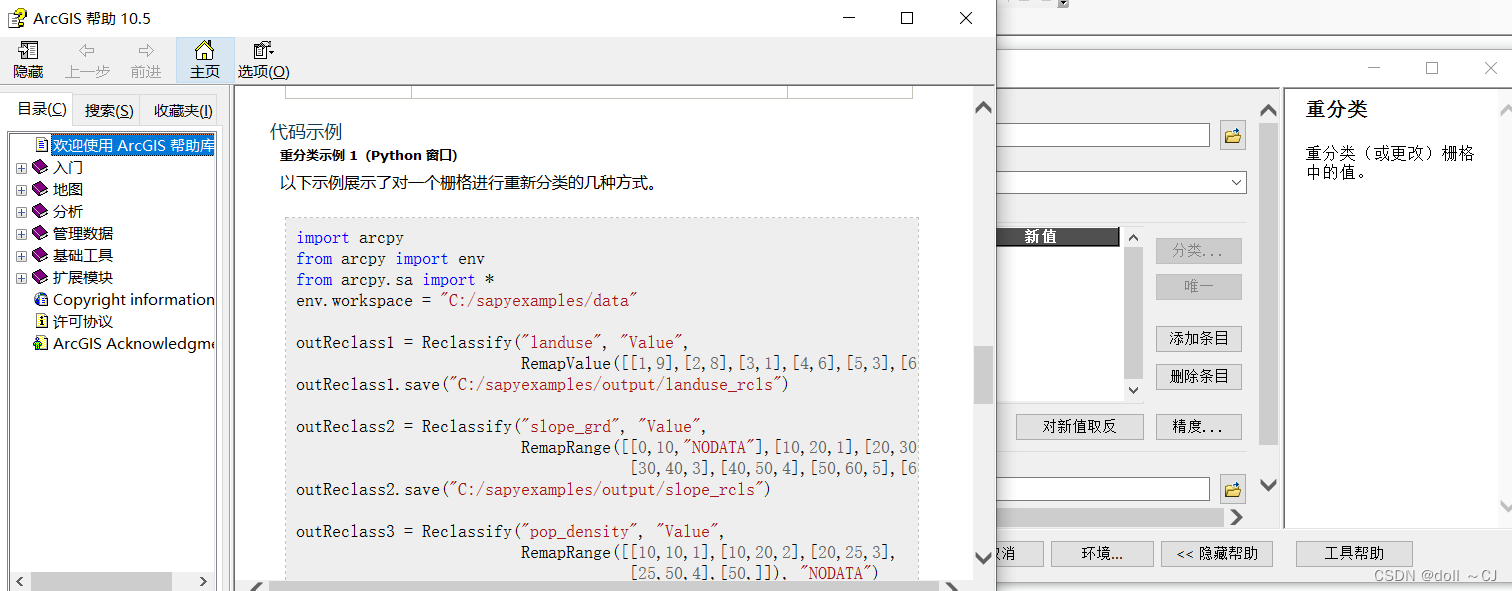Viewport: 1512px width, 591px height.
Task: Click contents tree horizontal scroll right arrow
Action: pyautogui.click(x=204, y=581)
